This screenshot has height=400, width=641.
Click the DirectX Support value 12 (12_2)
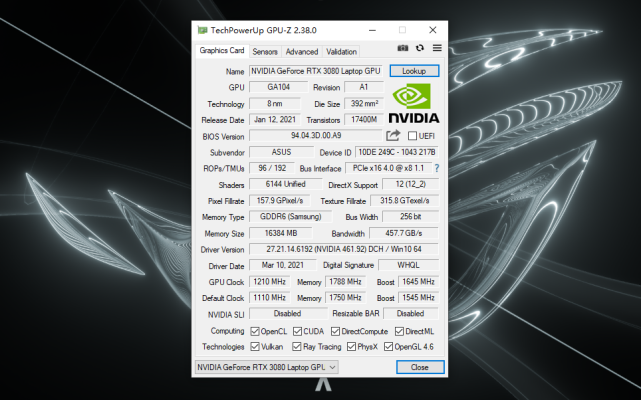[410, 184]
